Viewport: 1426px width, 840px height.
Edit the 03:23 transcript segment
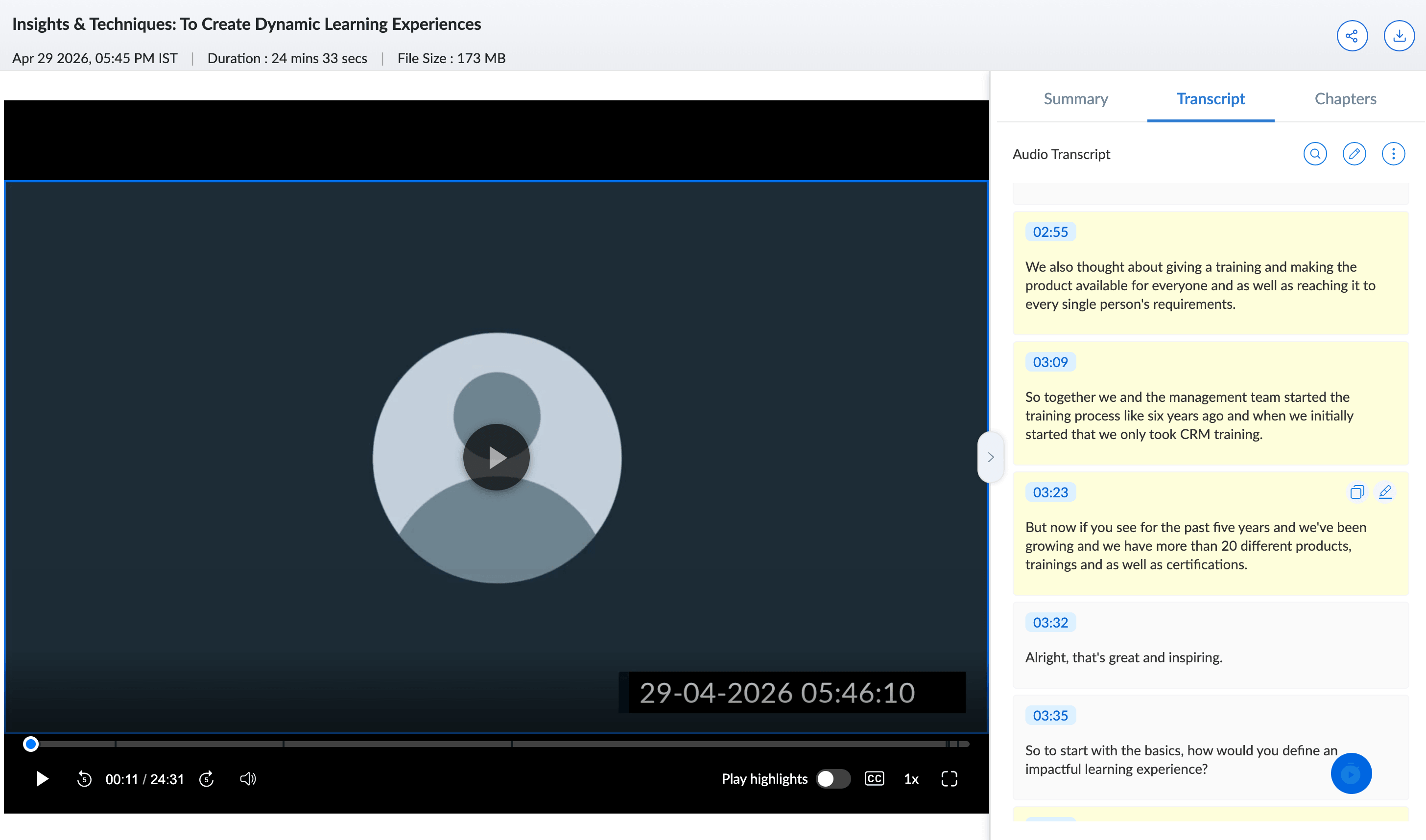1385,492
